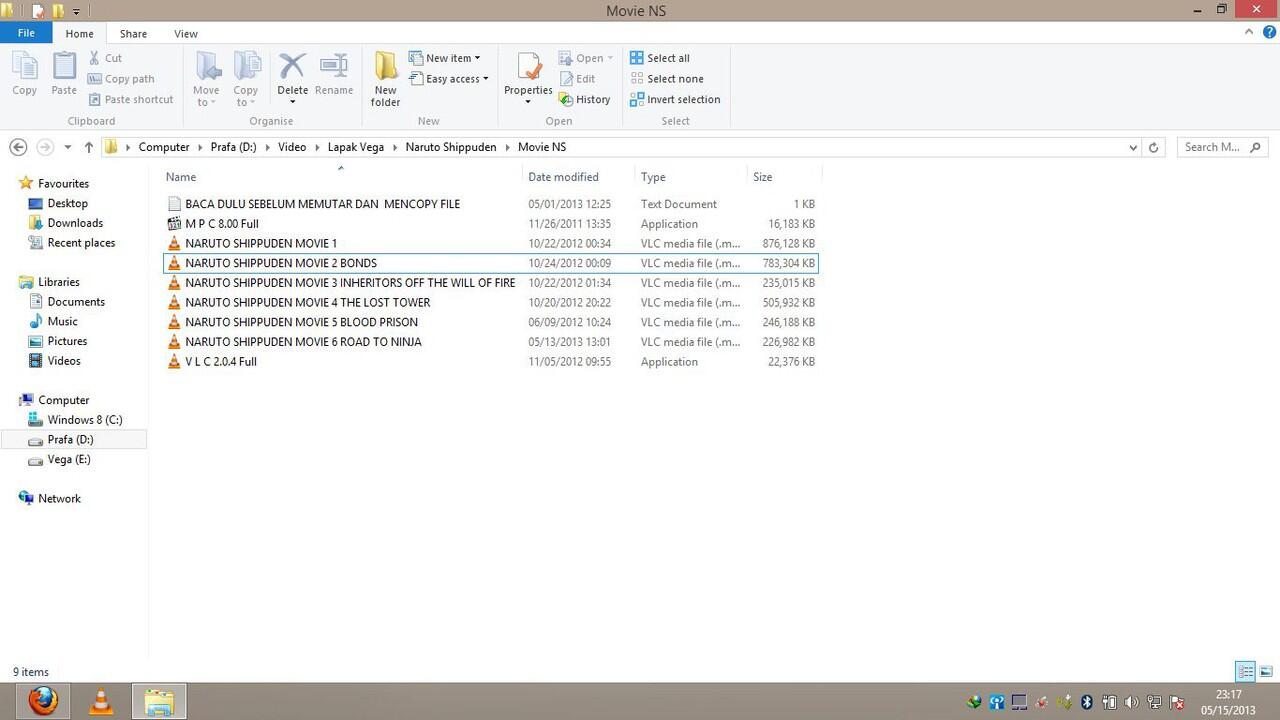This screenshot has width=1280, height=720.
Task: Collapse the ribbon with the chevron
Action: pos(1249,32)
